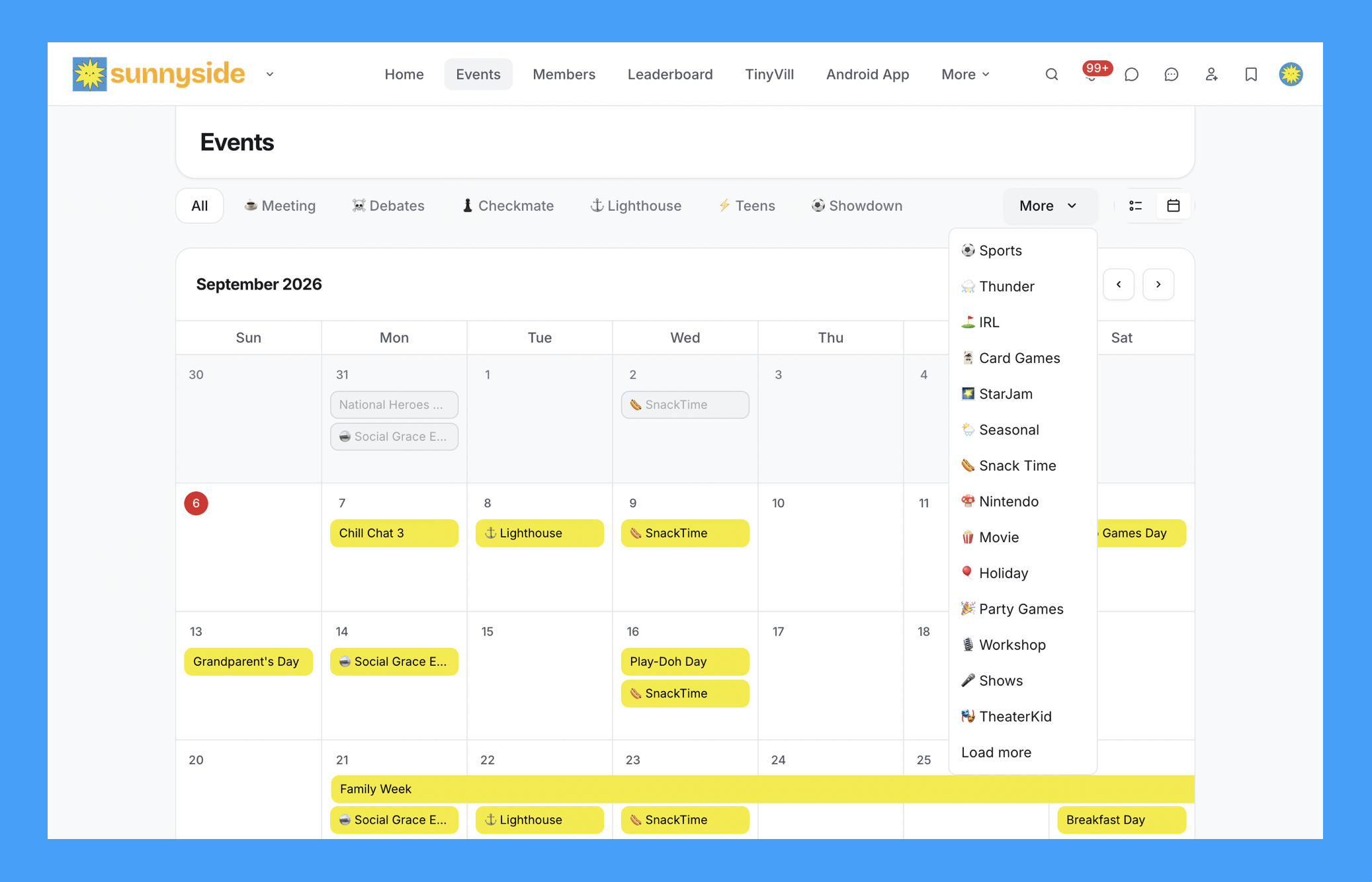
Task: Open Grandparent's Day event
Action: 249,661
